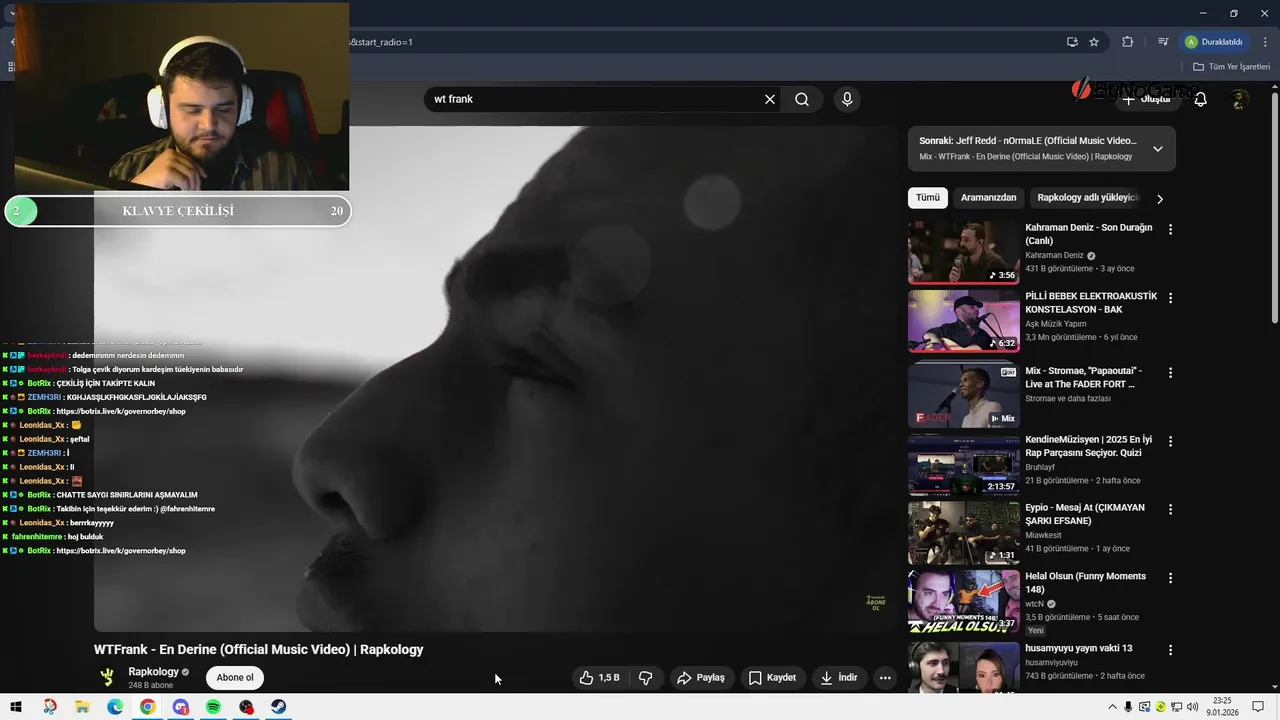Click the YouTube page vertical scrollbar
Screen dimensions: 1280x720
[1274, 208]
